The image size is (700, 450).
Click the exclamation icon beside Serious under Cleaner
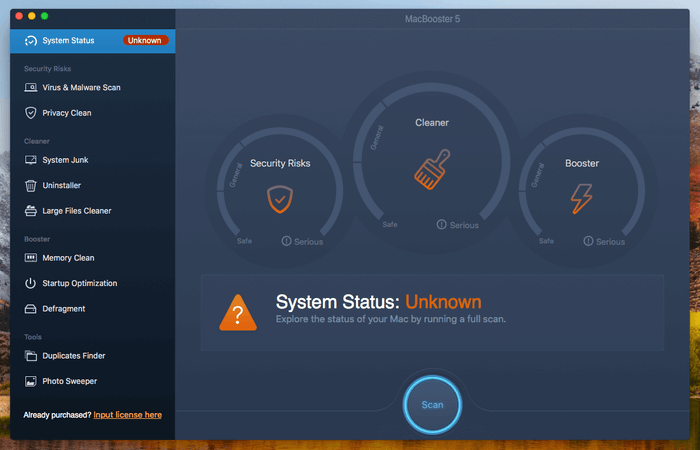tap(442, 225)
